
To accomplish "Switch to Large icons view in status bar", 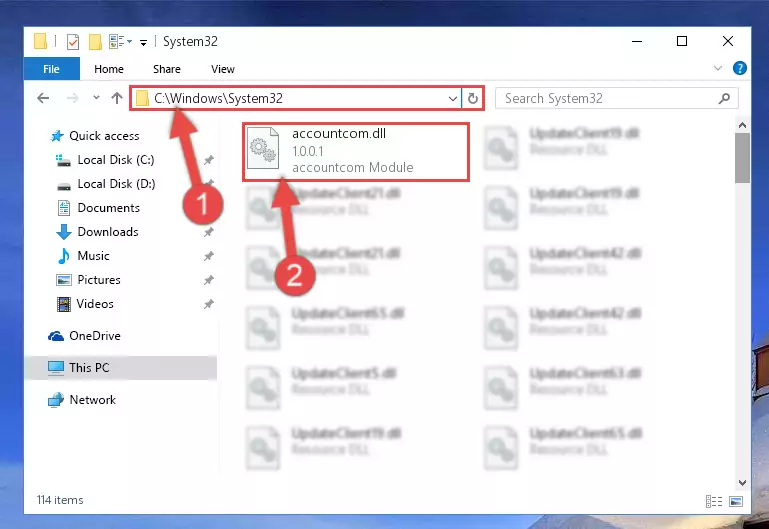I will (736, 501).
